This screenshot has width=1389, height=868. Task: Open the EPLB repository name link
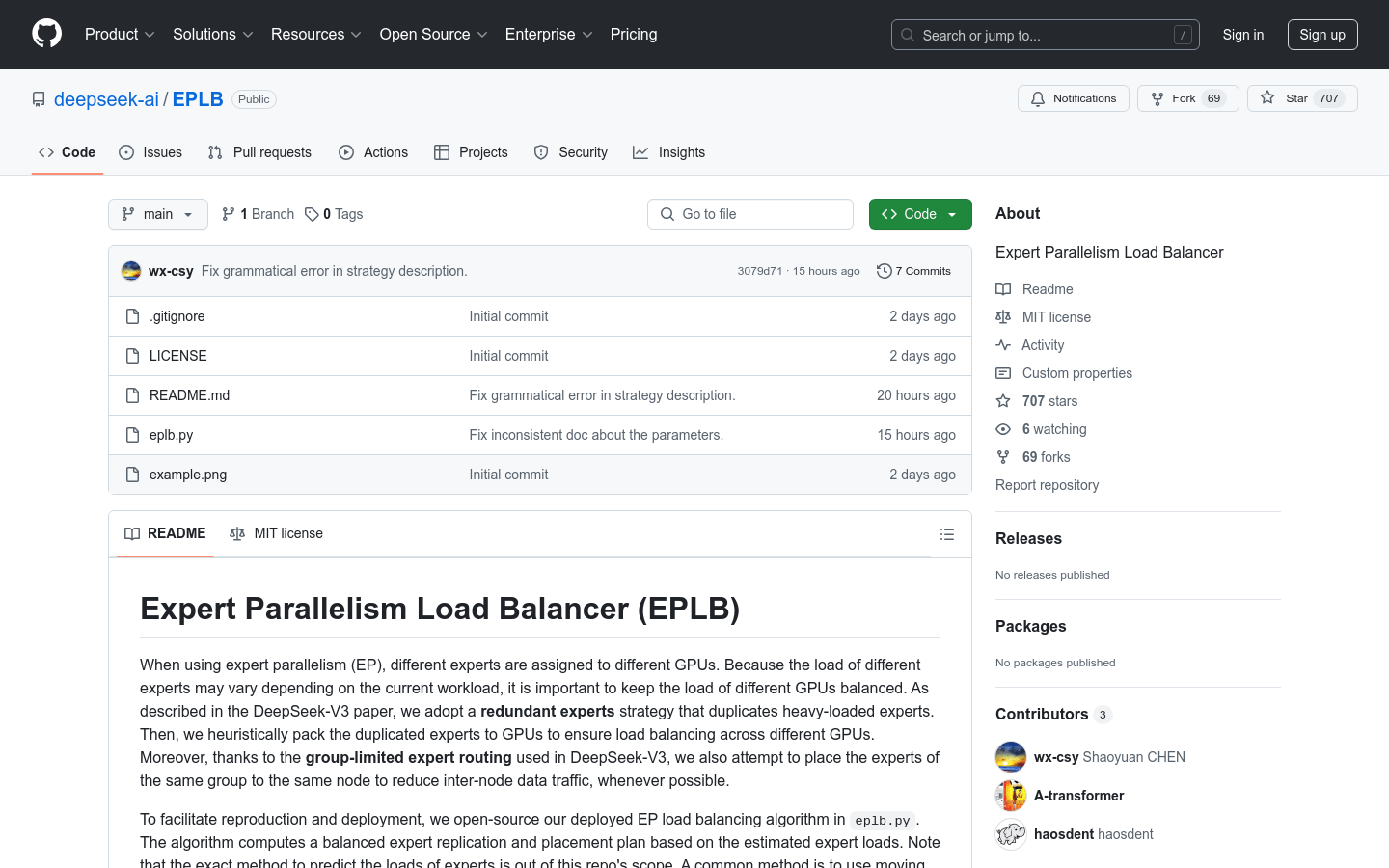click(x=198, y=99)
